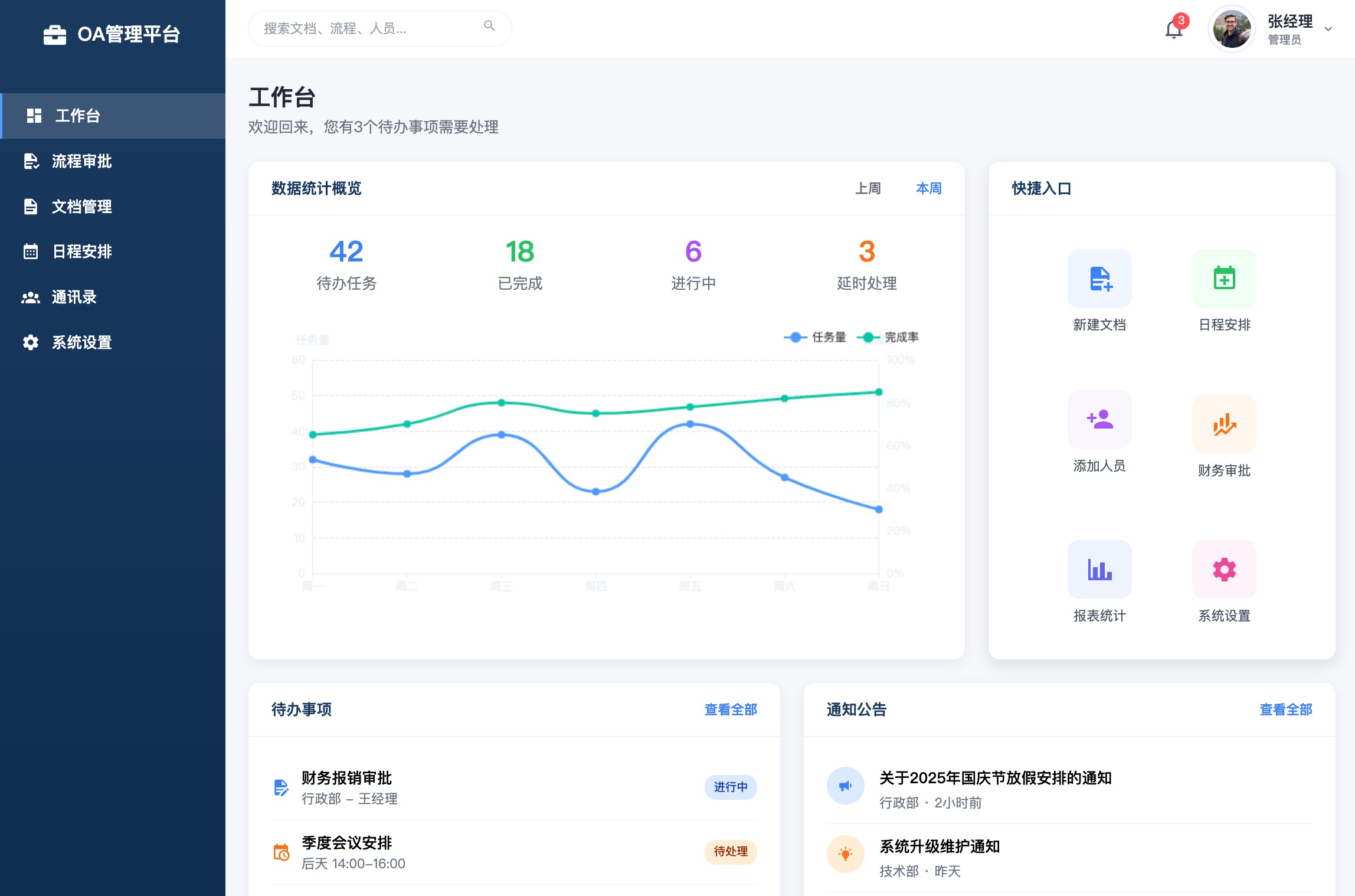Open the 系统设置 pink gear quick icon
Image resolution: width=1355 pixels, height=896 pixels.
(x=1224, y=570)
